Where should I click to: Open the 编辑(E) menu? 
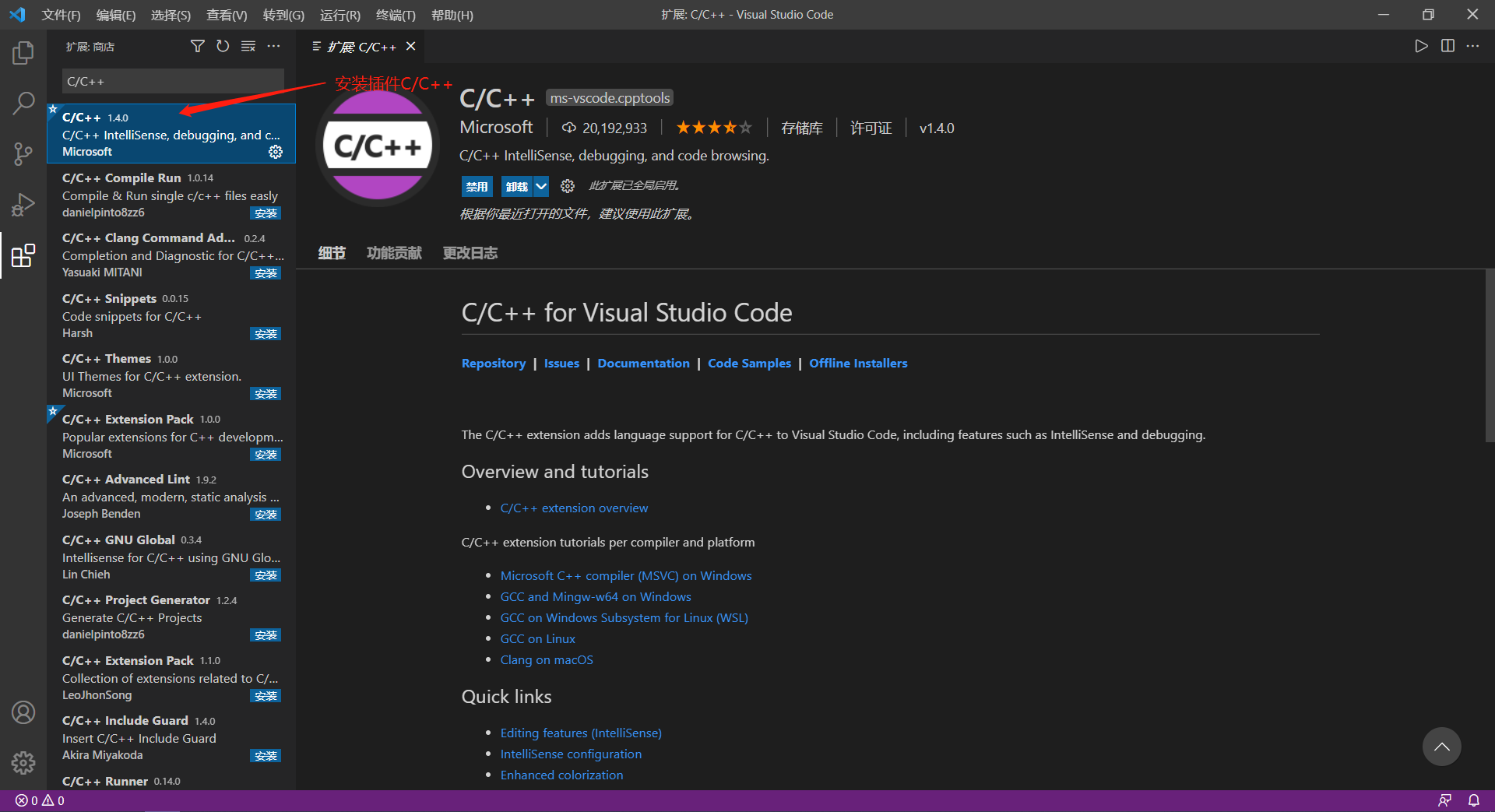click(115, 15)
